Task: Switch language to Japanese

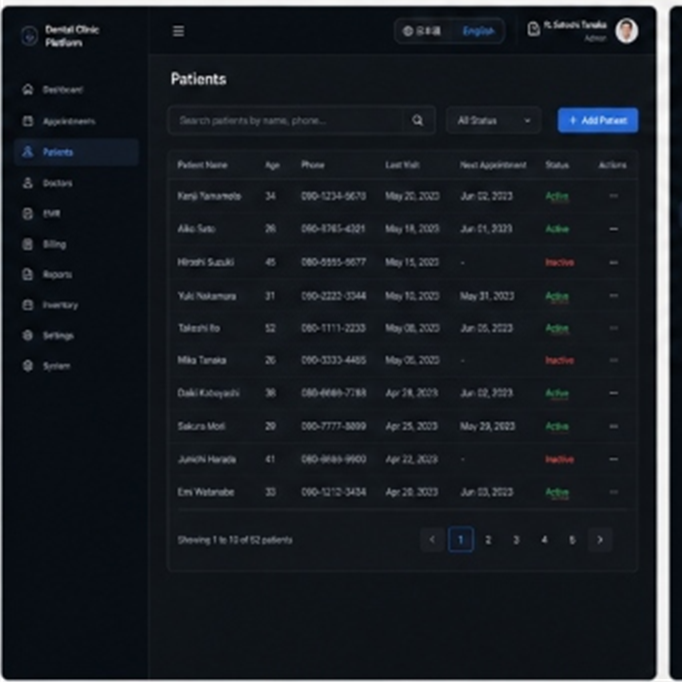Action: pos(423,31)
